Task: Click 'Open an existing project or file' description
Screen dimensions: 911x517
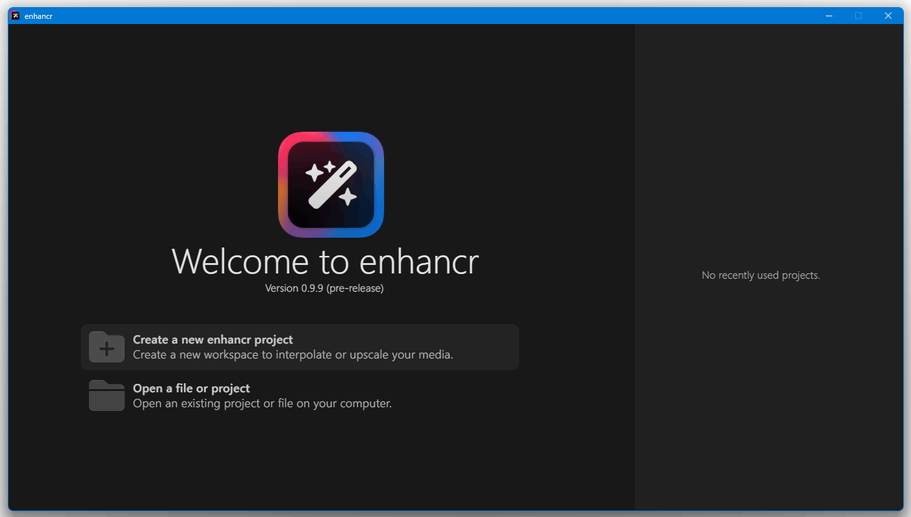Action: click(x=262, y=404)
